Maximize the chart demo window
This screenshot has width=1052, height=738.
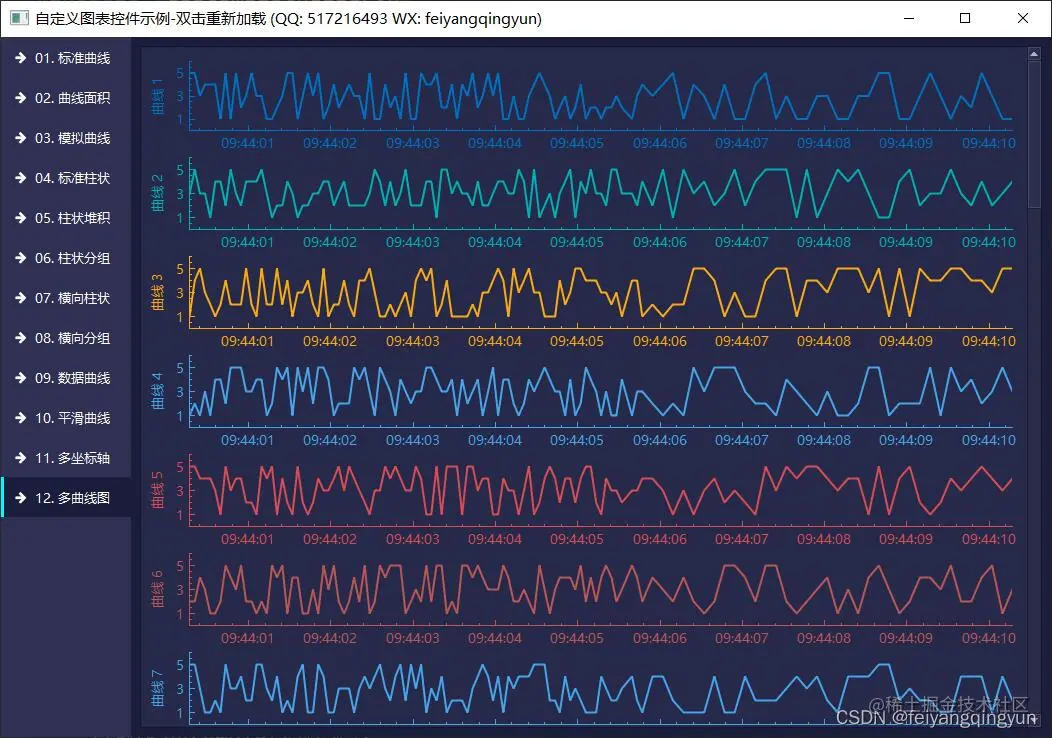965,18
